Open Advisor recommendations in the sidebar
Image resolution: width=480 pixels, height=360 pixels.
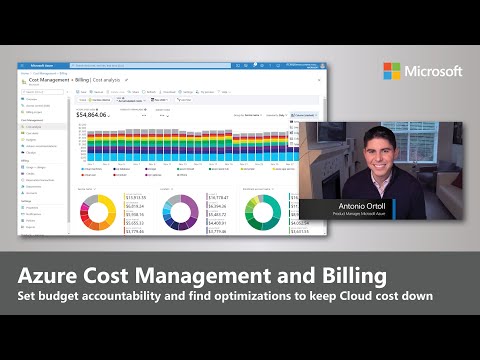point(39,146)
